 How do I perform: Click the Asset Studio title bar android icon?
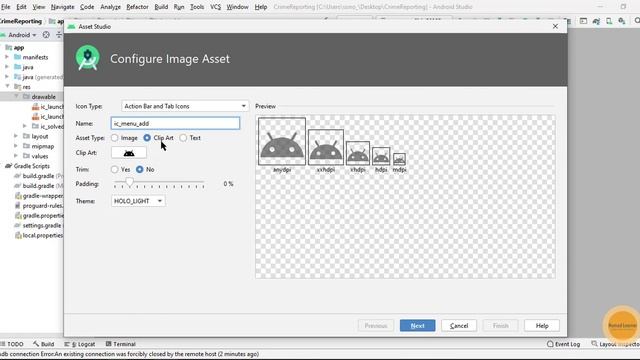pos(71,27)
